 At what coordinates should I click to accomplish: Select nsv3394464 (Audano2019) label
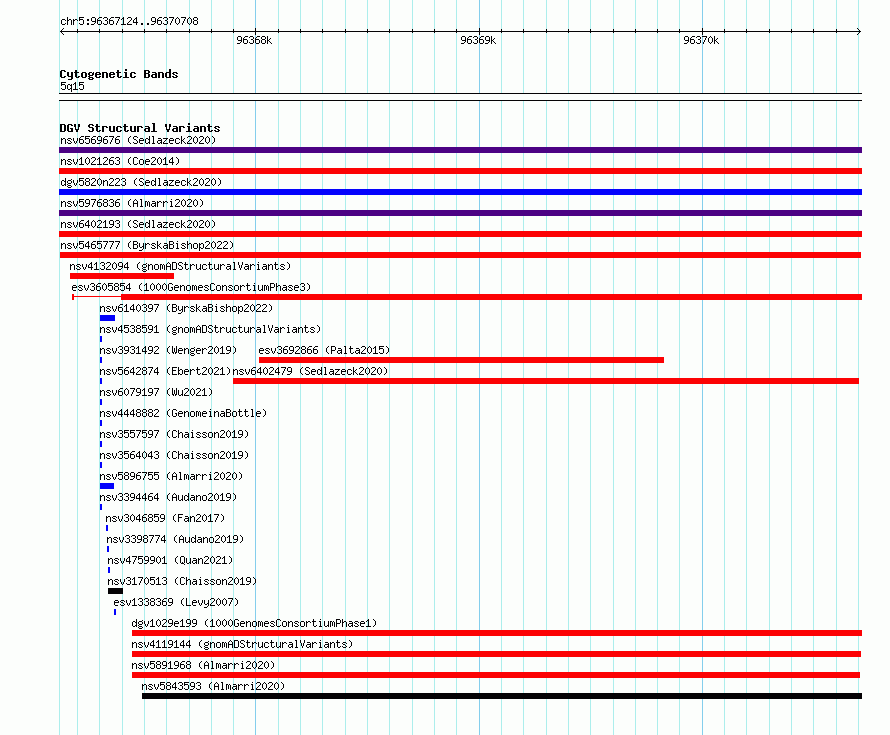coord(168,497)
